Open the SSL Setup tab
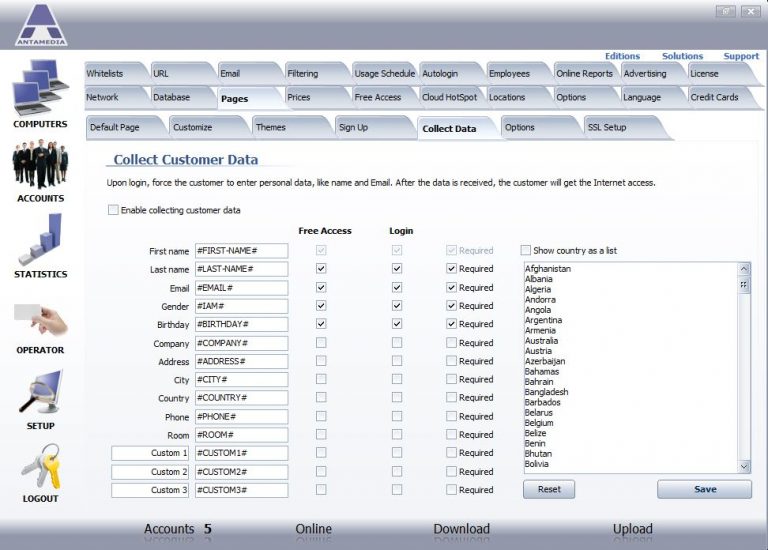768x550 pixels. click(x=620, y=127)
